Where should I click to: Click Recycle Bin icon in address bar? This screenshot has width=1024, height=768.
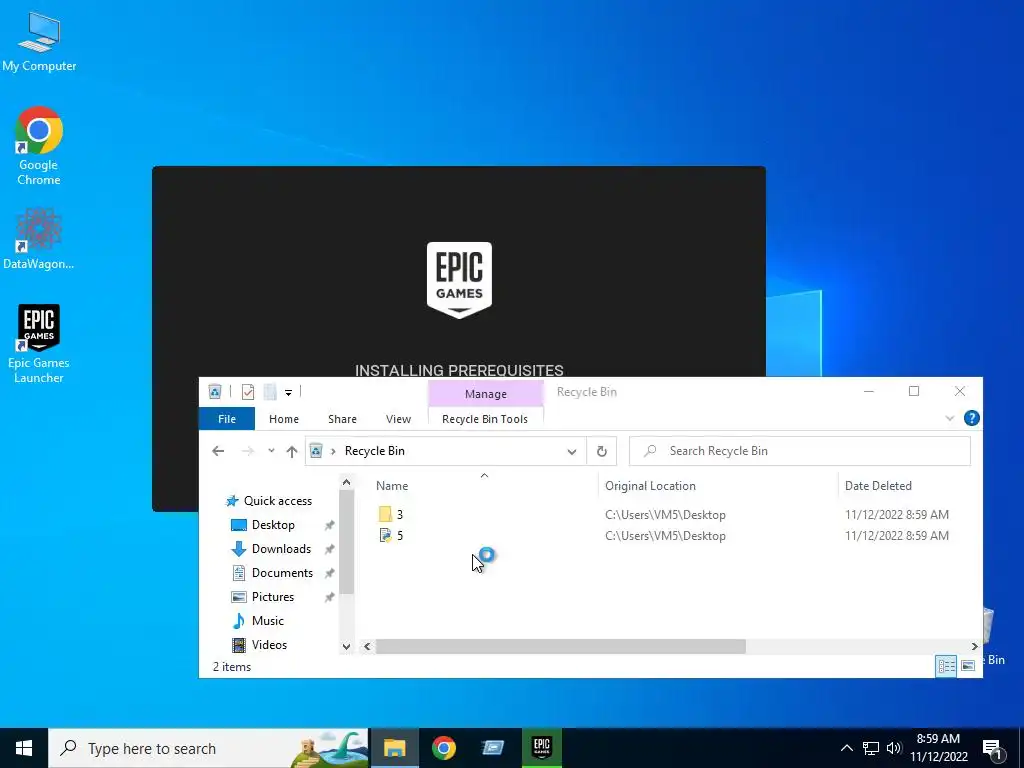(316, 451)
